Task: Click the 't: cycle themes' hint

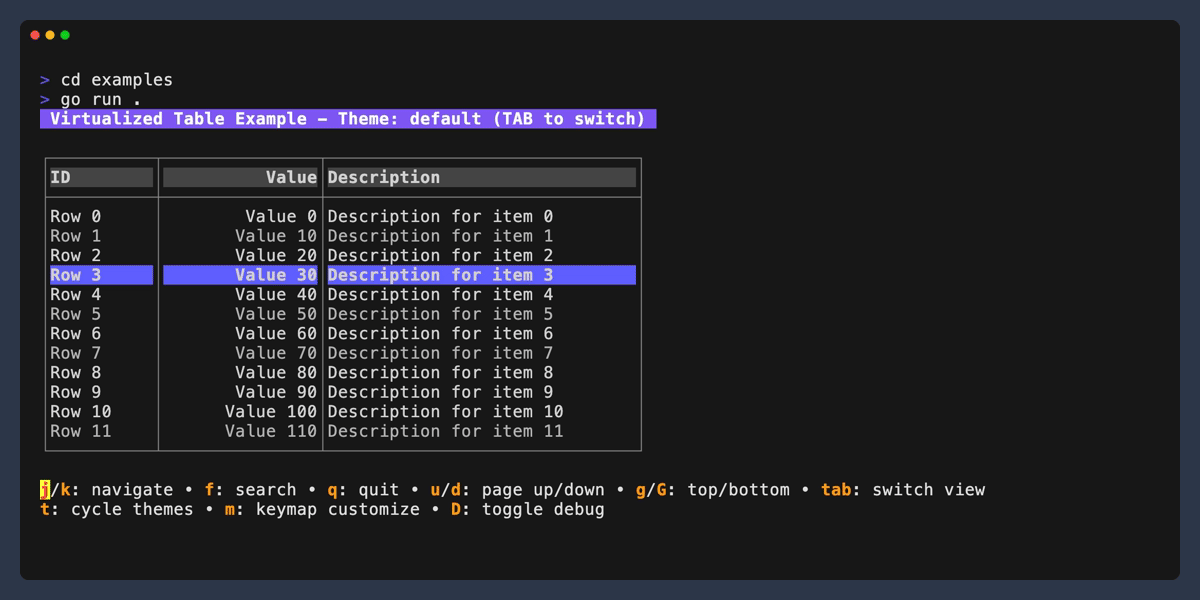Action: [116, 509]
